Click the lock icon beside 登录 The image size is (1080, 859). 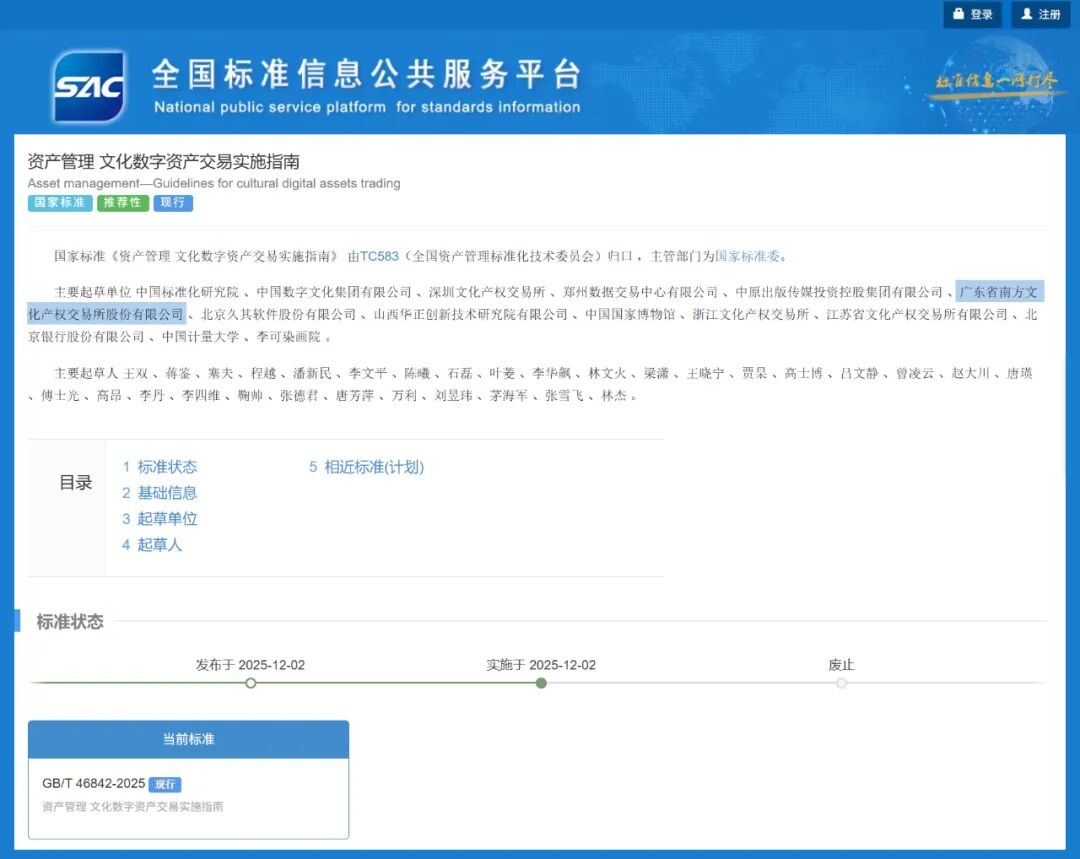pyautogui.click(x=958, y=14)
